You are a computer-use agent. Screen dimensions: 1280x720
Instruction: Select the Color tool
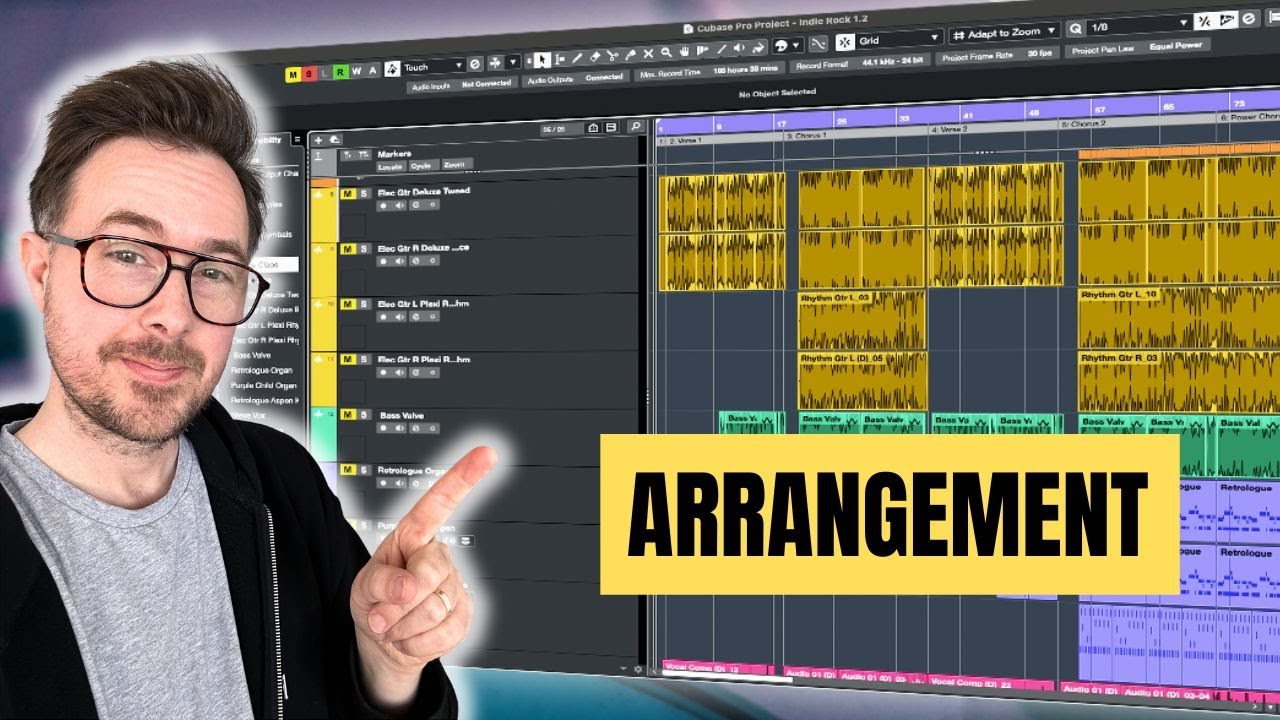[757, 48]
